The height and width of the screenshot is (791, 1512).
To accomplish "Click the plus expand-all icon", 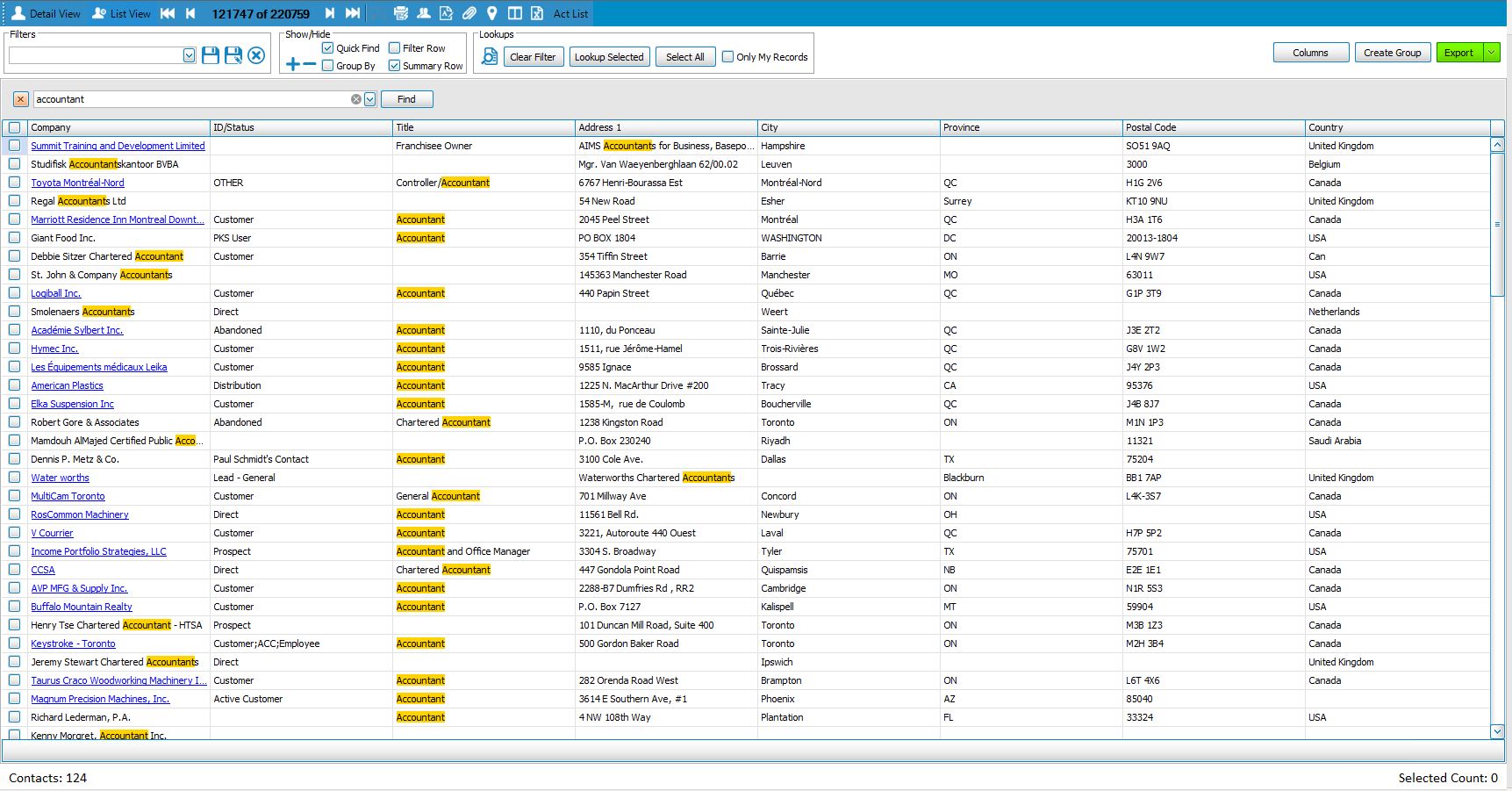I will point(293,64).
